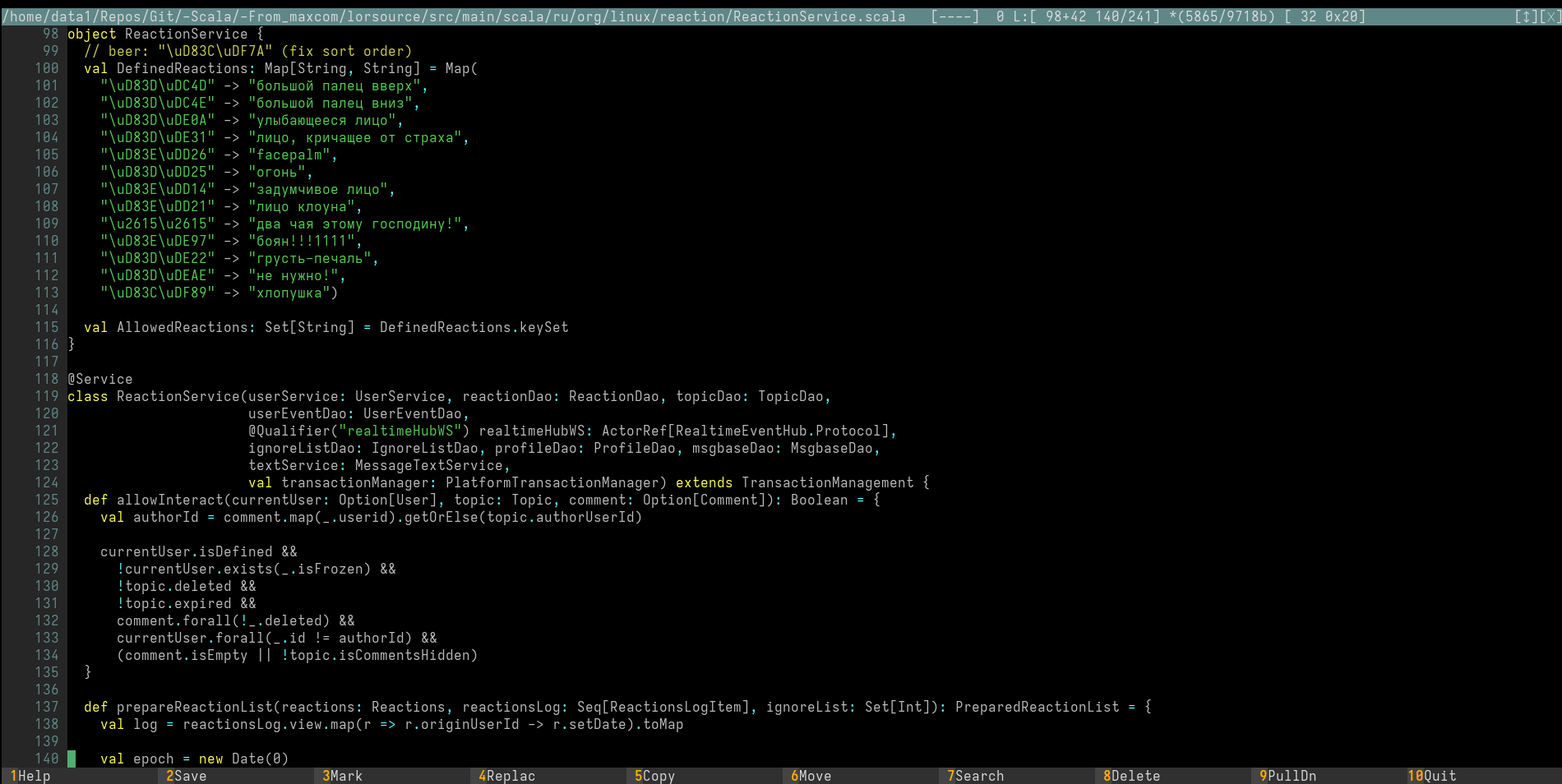Click the [----] file status flags indicator

[x=954, y=16]
